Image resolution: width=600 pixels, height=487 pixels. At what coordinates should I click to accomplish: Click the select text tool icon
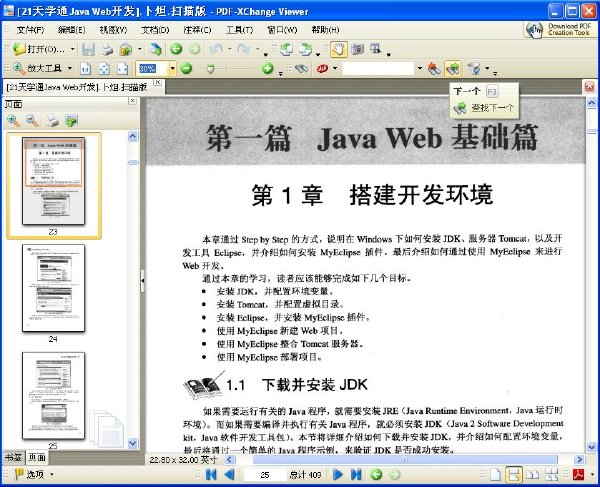pos(376,49)
